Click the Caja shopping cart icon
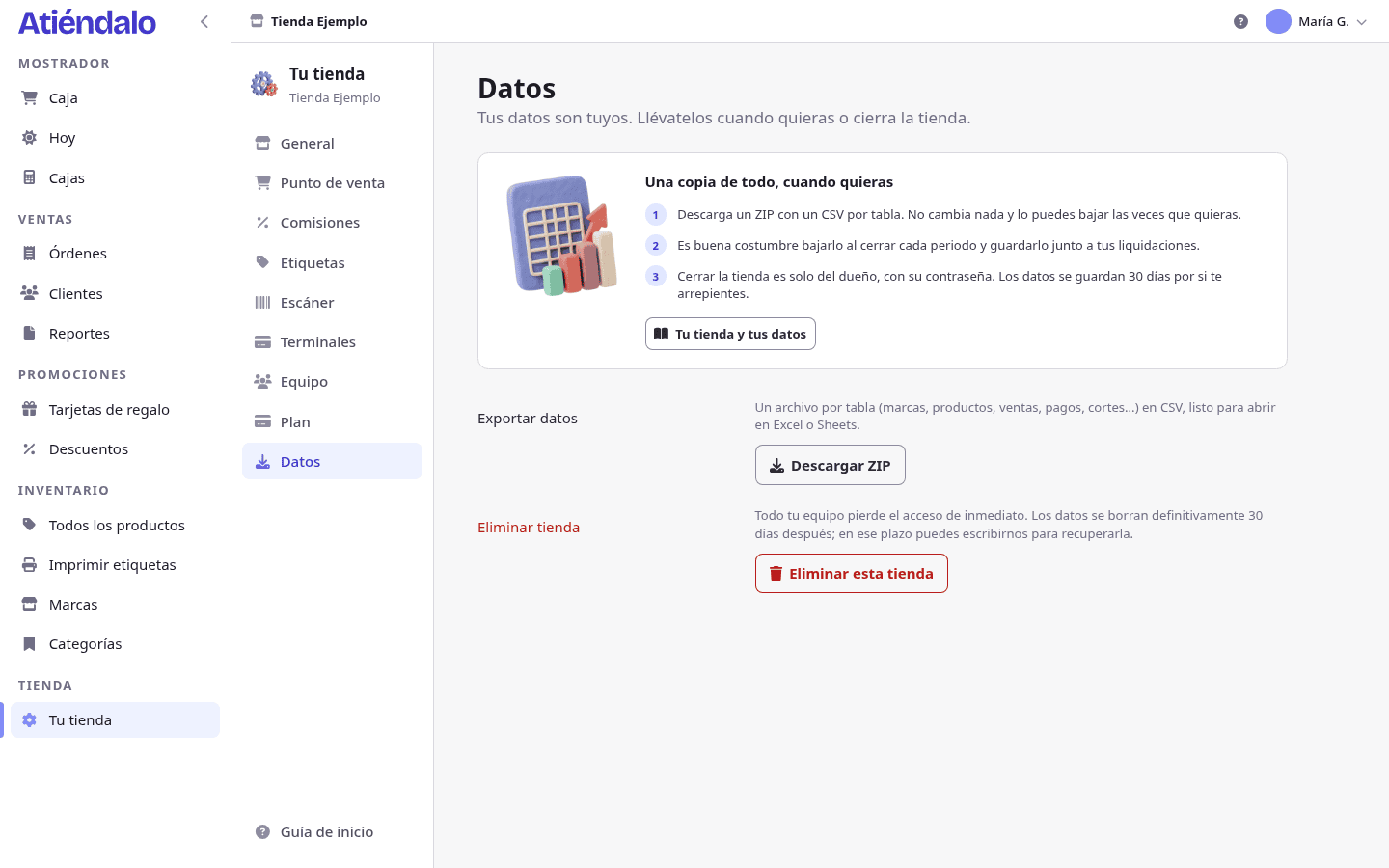Screen dimensions: 1389x868 30,97
